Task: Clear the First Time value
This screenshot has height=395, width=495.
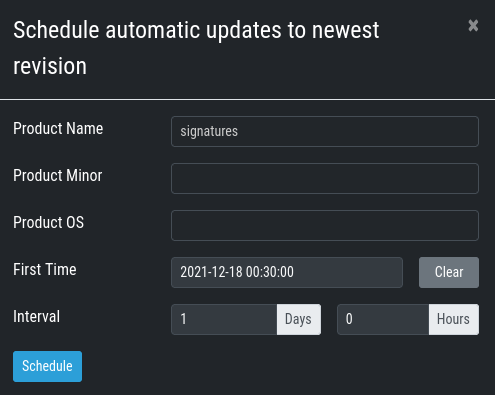Action: pyautogui.click(x=449, y=272)
